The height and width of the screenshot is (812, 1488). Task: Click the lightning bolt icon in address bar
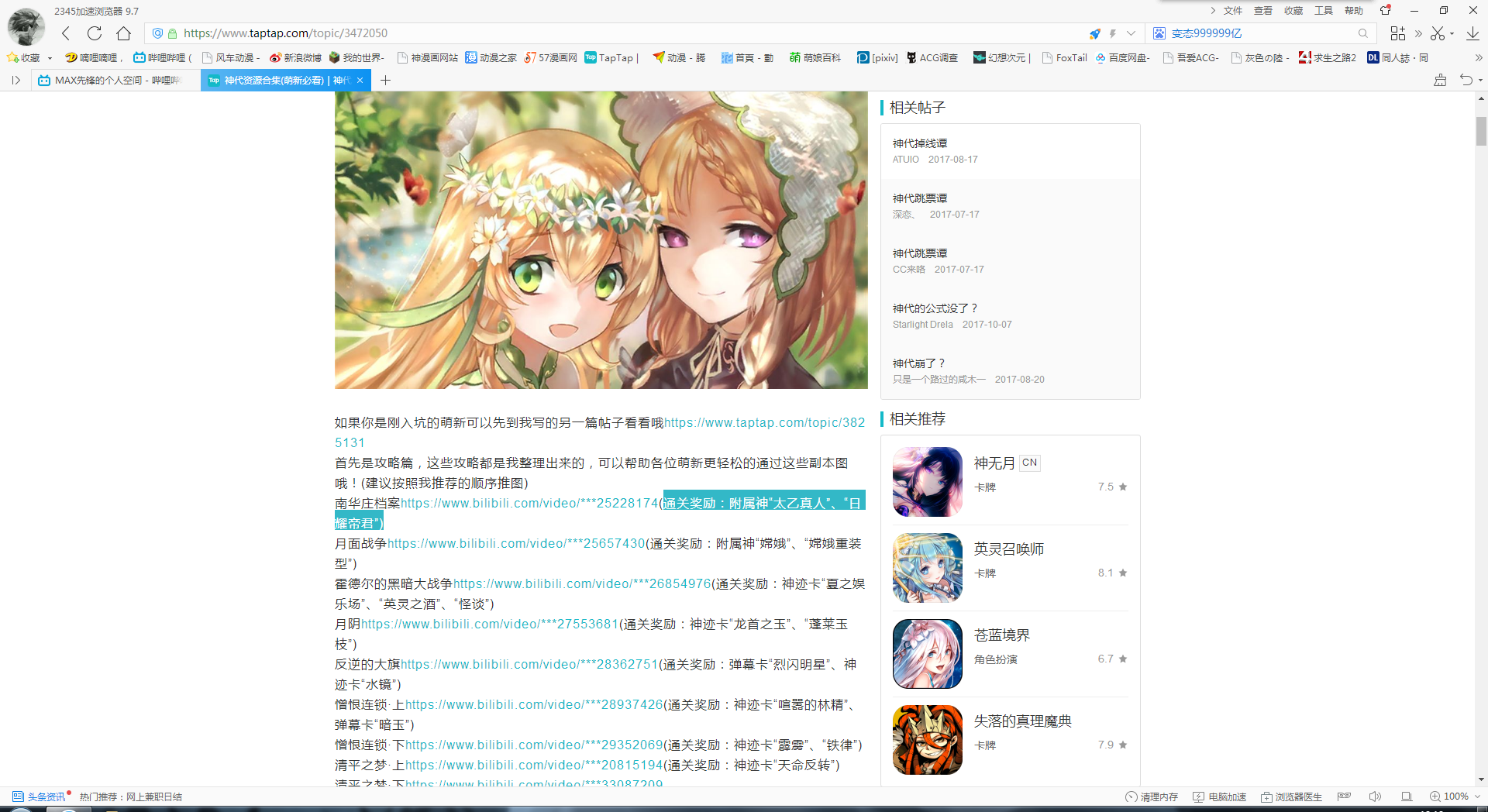[1113, 33]
